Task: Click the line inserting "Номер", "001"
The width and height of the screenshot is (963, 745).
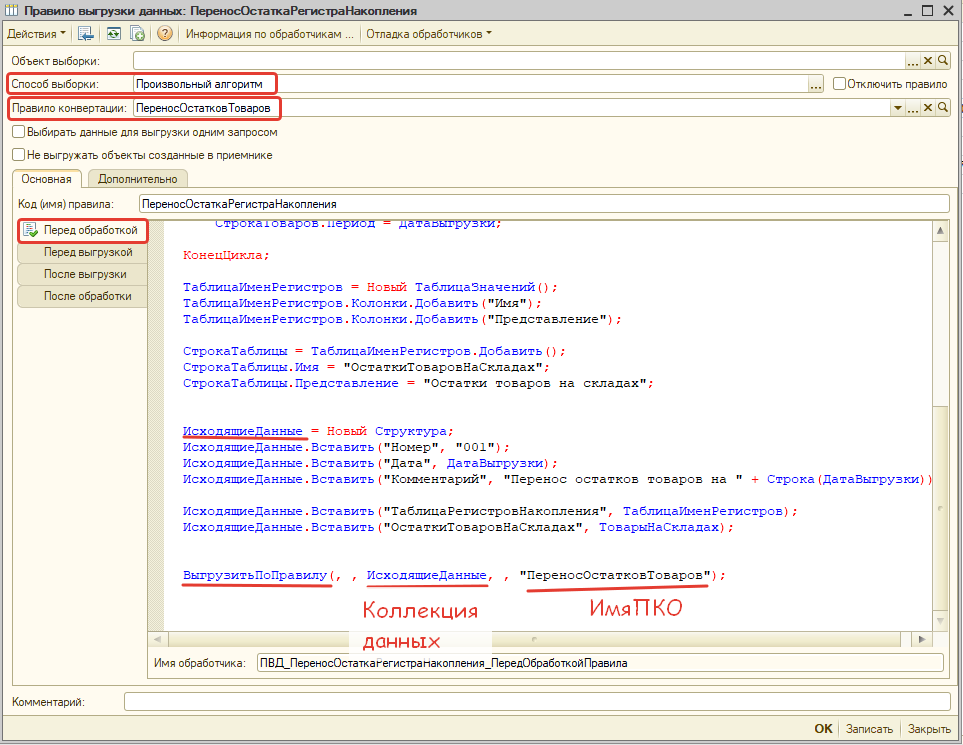Action: point(346,447)
